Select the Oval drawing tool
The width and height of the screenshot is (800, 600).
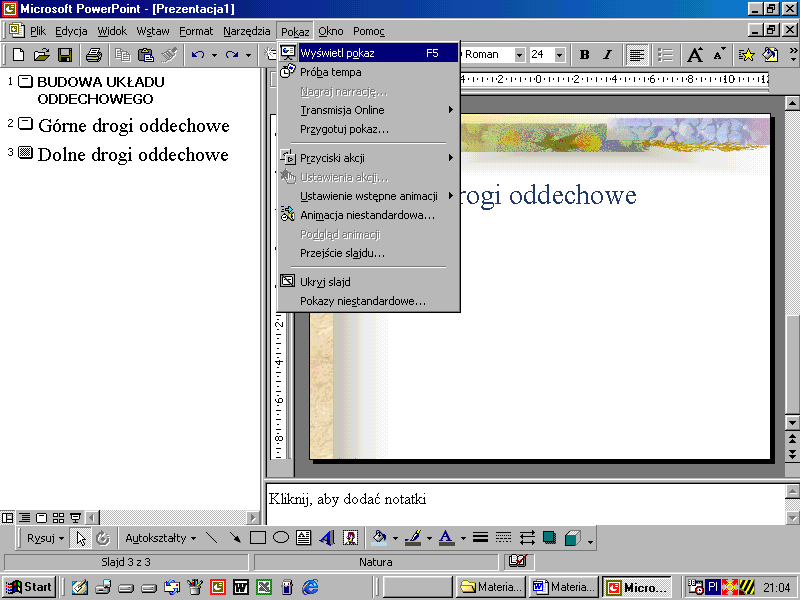(x=281, y=538)
